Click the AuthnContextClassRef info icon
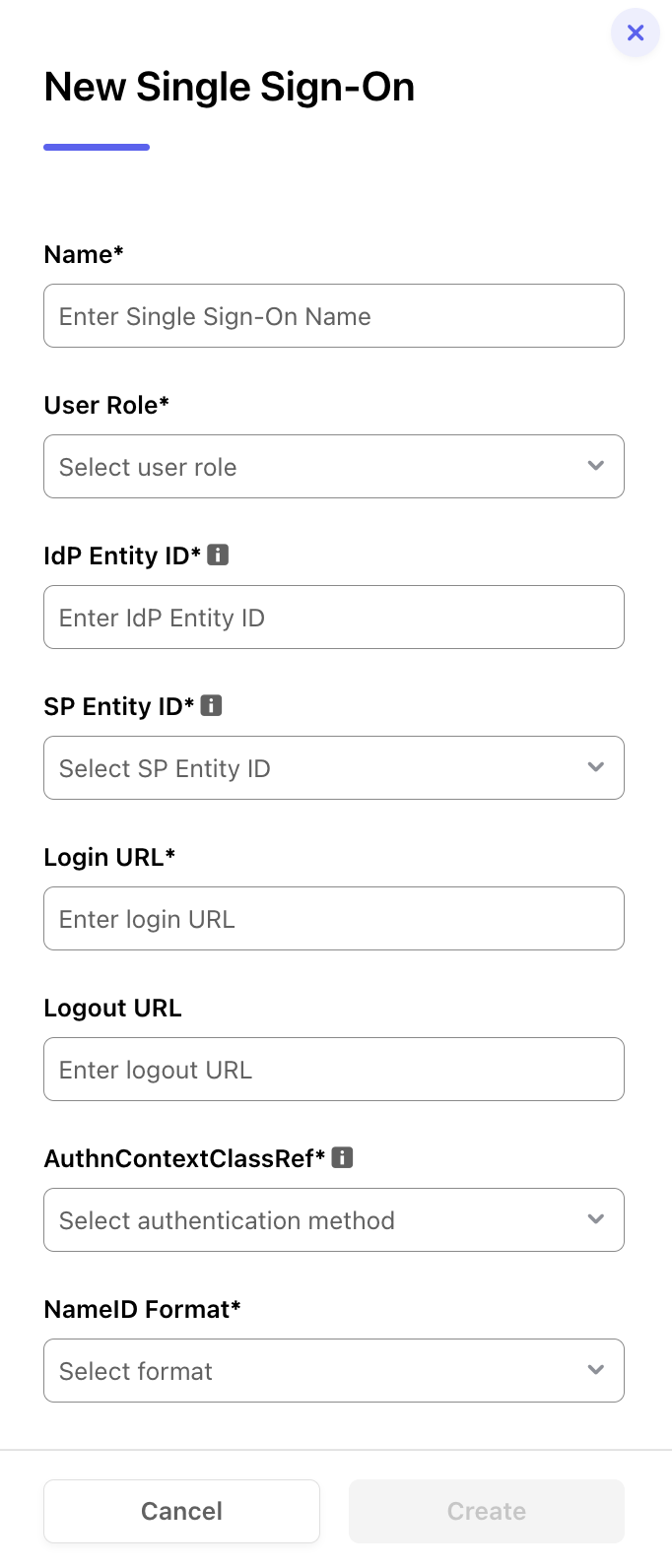The width and height of the screenshot is (672, 1568). (342, 1157)
